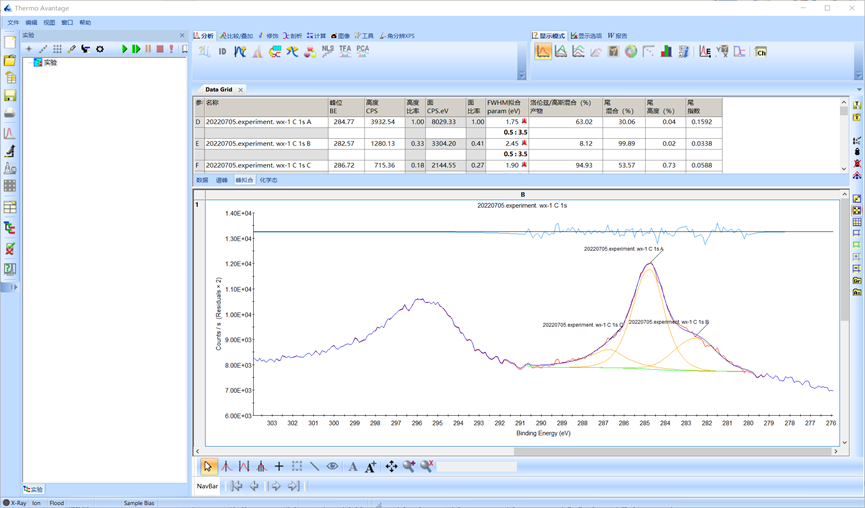Click the peak ID icon in analysis ribbon
865x508 pixels.
[x=222, y=51]
